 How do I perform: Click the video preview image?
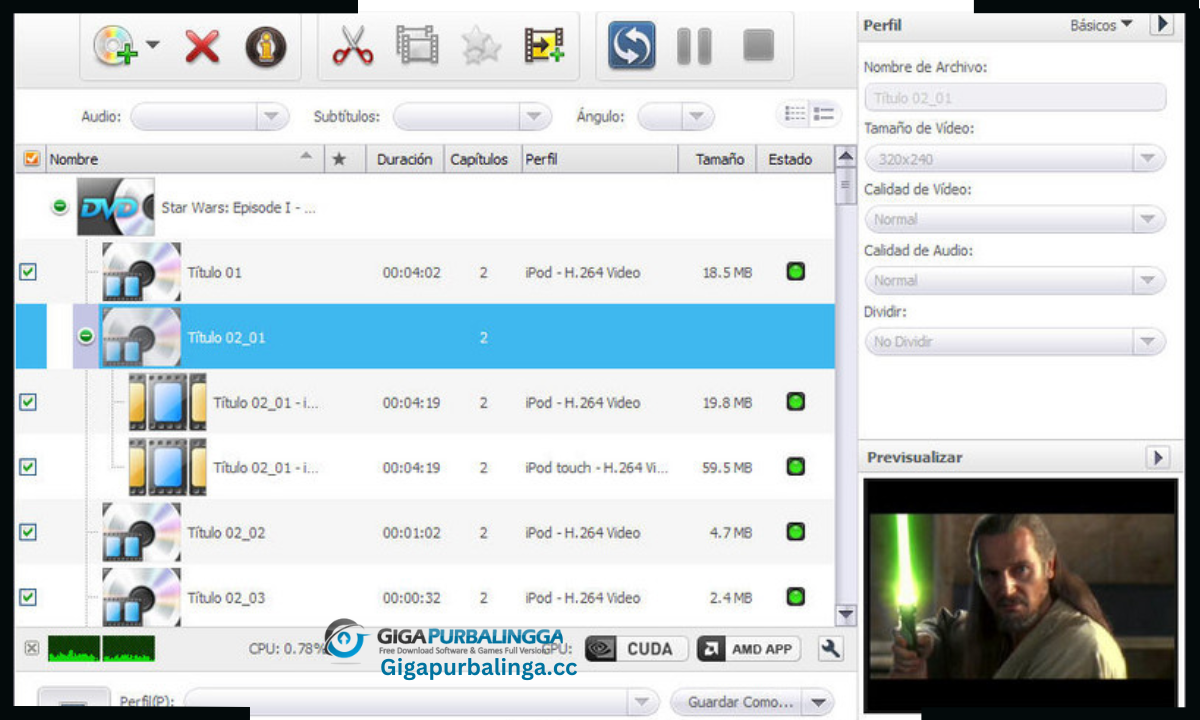point(1021,596)
